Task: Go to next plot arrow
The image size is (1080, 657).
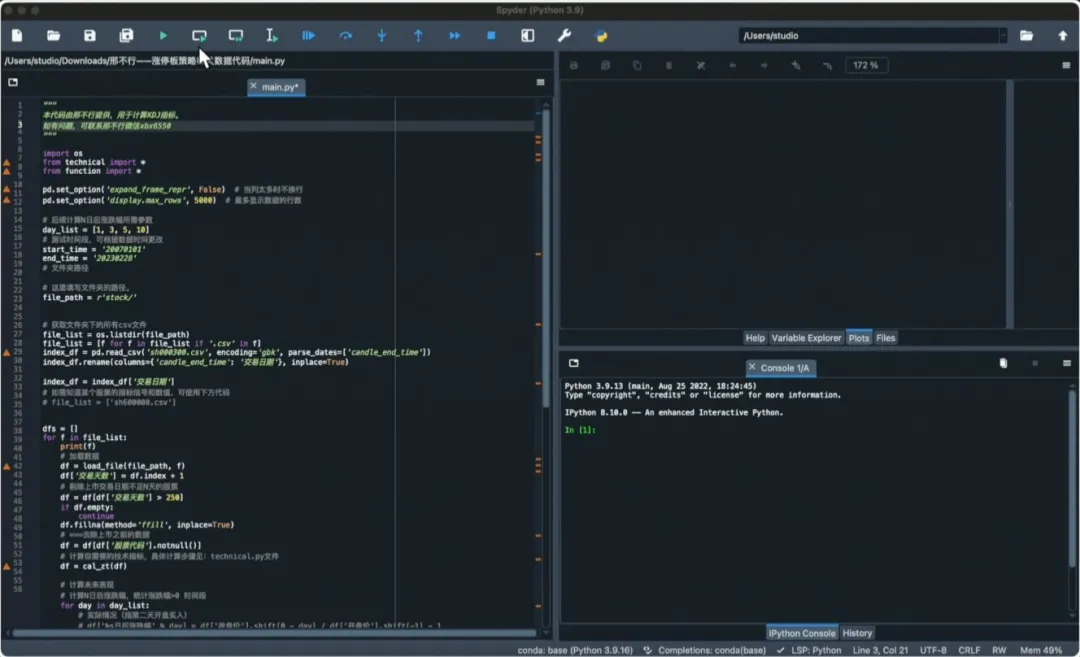Action: click(x=764, y=65)
